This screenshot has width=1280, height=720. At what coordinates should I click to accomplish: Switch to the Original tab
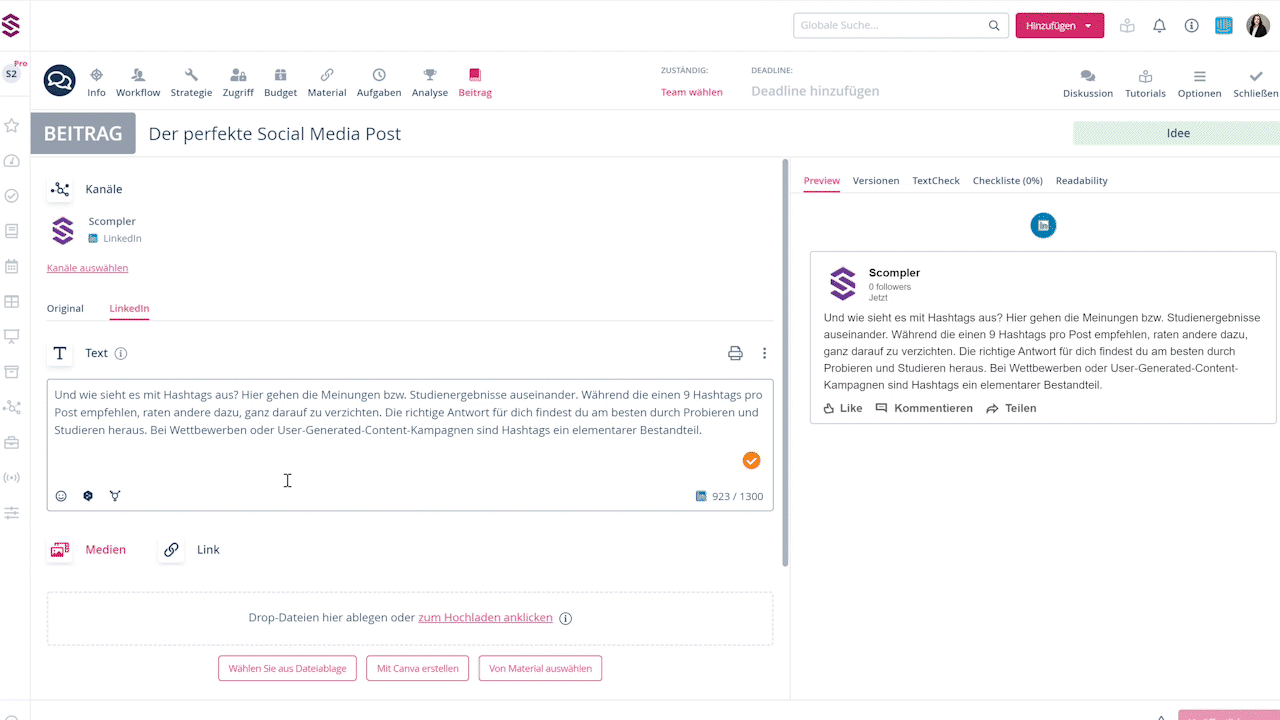[65, 308]
